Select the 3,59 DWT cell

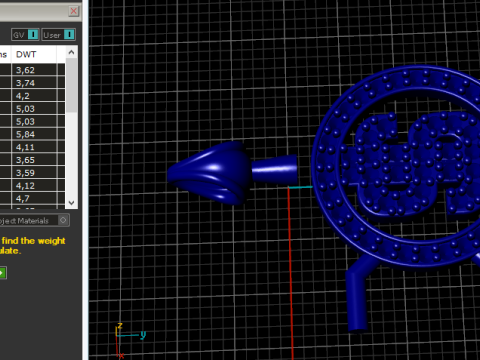34,173
